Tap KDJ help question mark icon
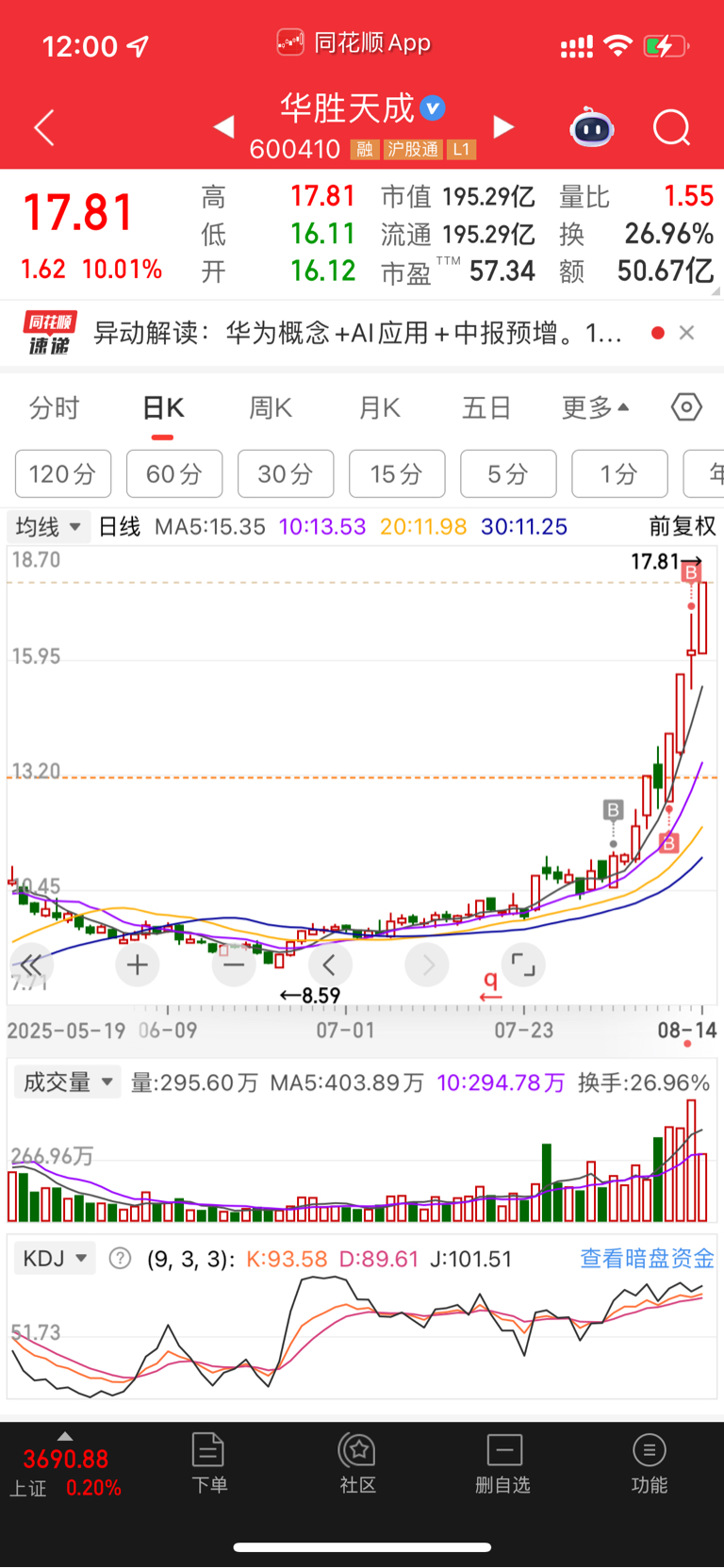Image resolution: width=724 pixels, height=1568 pixels. click(x=120, y=1258)
